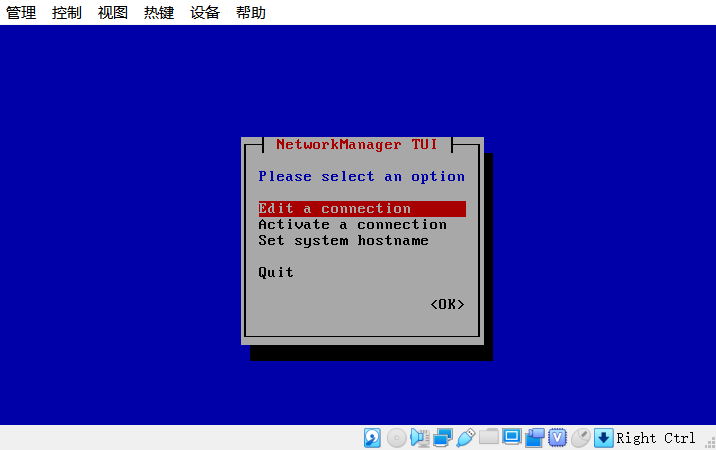The width and height of the screenshot is (716, 450).
Task: Click the optical disc status icon
Action: [396, 438]
